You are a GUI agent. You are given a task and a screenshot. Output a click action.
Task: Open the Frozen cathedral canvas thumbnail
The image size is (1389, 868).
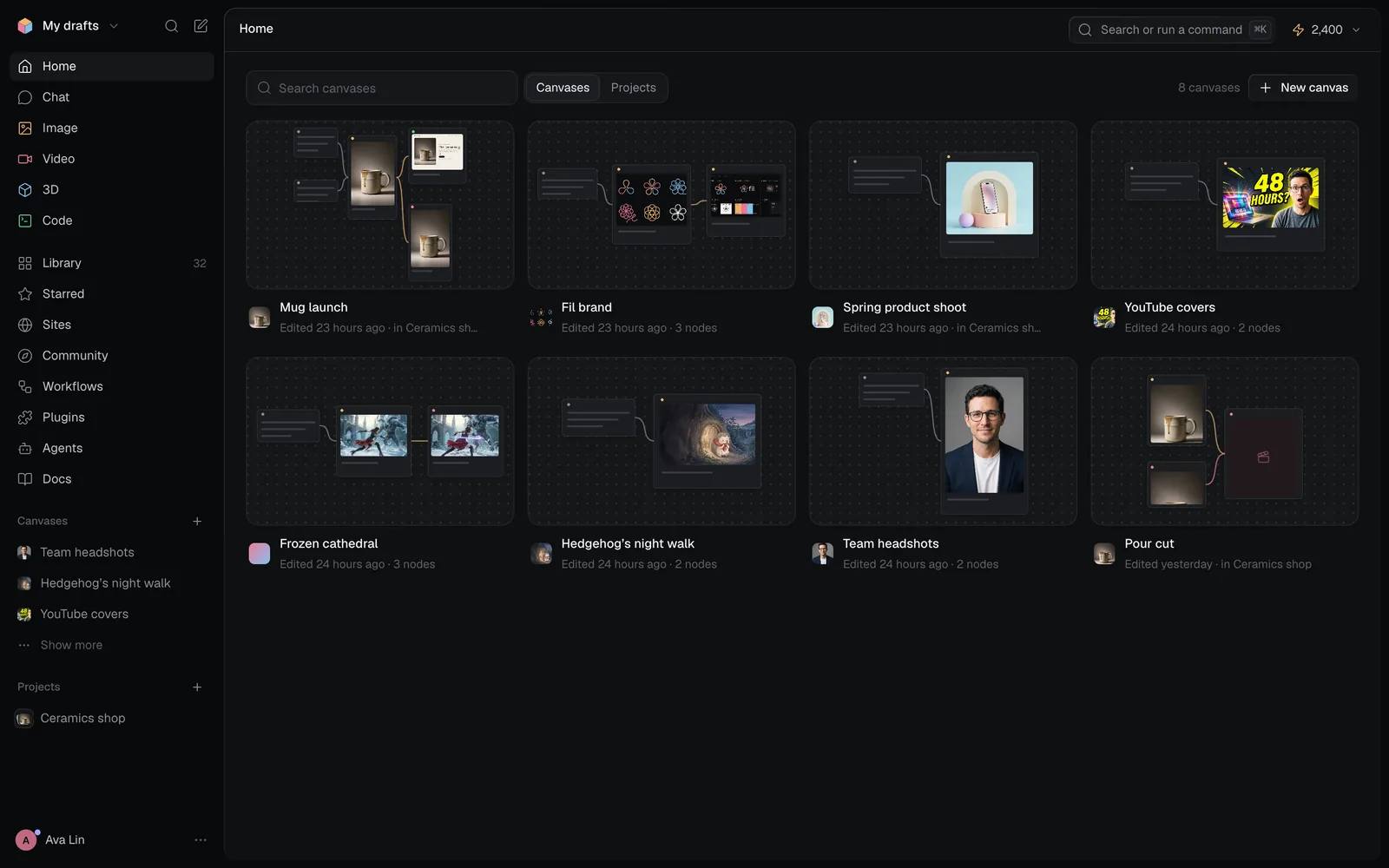380,441
